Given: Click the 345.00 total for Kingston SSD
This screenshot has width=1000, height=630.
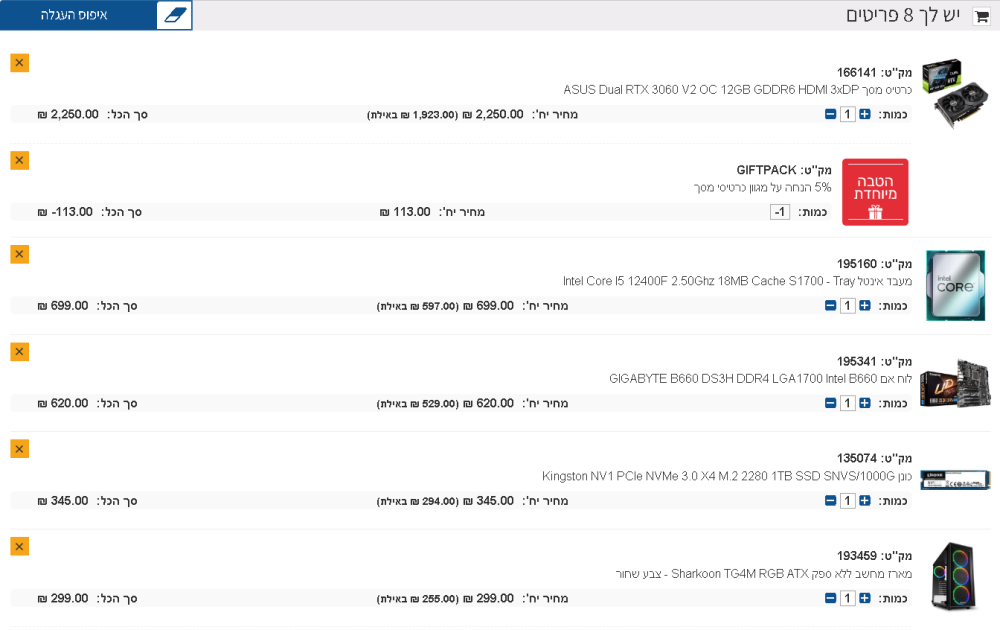Looking at the screenshot, I should click(63, 501).
